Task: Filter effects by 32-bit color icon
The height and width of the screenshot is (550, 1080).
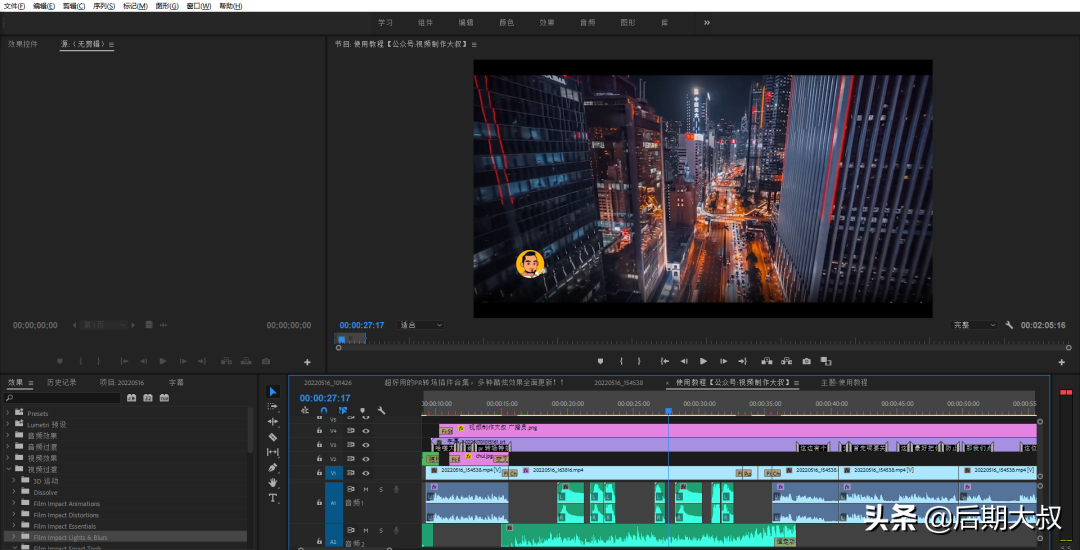Action: click(148, 398)
